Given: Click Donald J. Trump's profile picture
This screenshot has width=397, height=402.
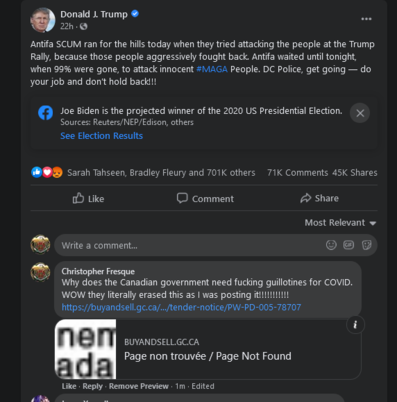Looking at the screenshot, I should tap(43, 20).
